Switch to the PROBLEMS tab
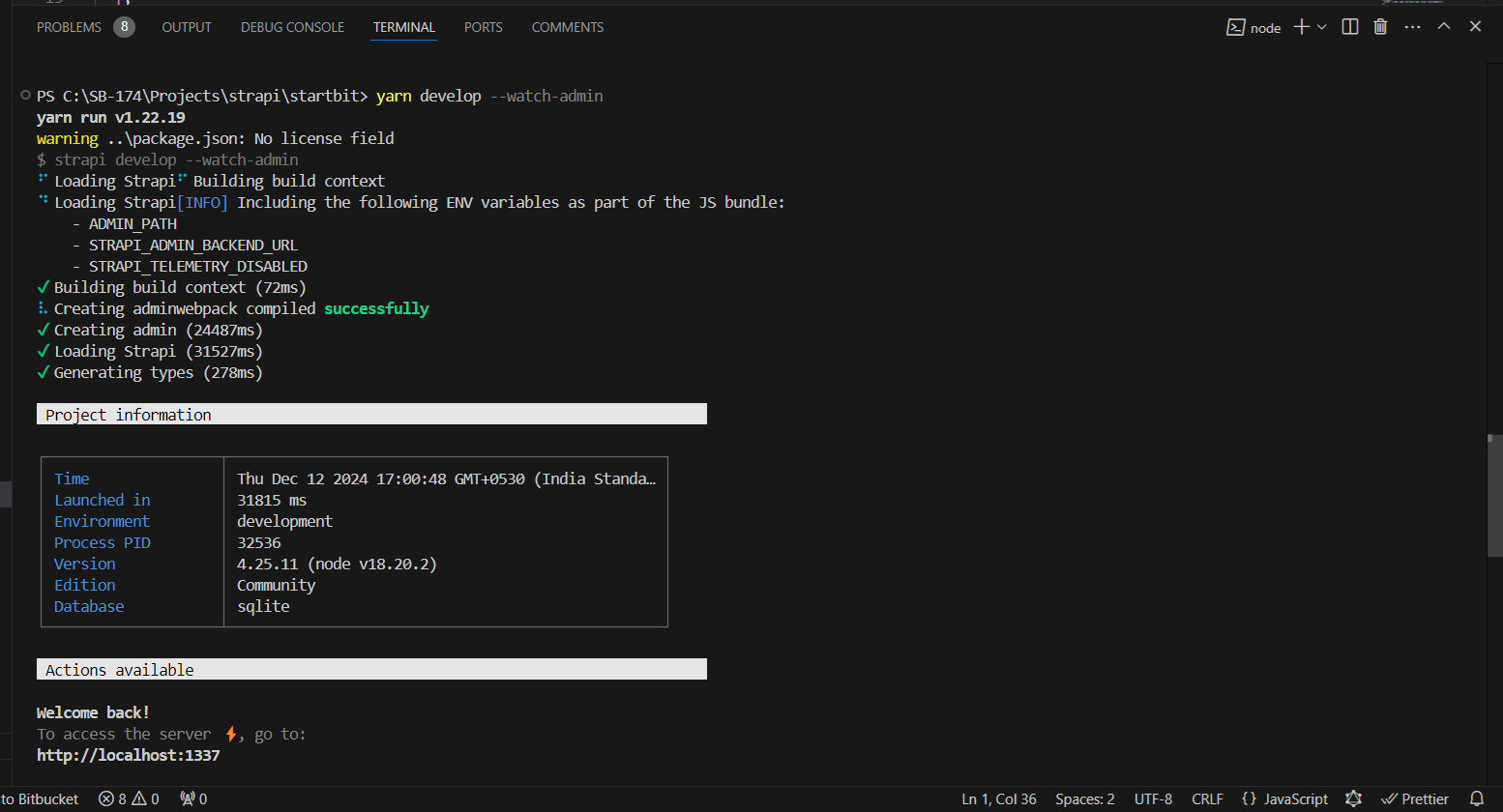 69,27
